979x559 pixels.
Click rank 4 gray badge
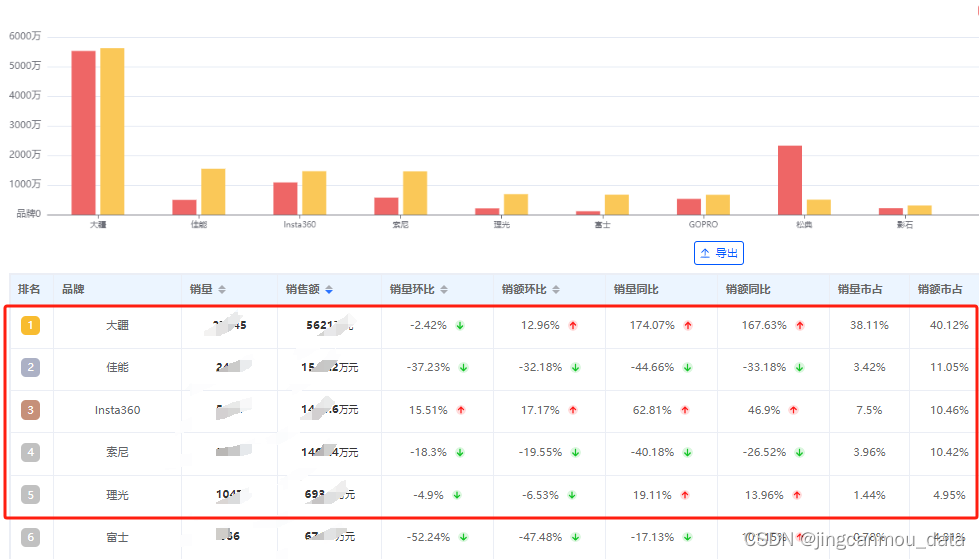[x=30, y=452]
